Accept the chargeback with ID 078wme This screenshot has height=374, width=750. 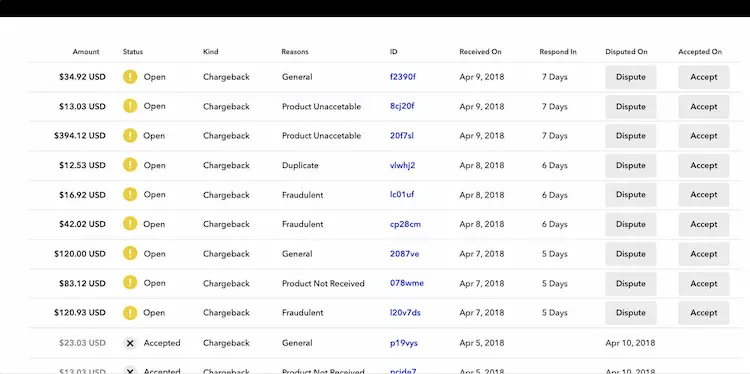tap(704, 284)
